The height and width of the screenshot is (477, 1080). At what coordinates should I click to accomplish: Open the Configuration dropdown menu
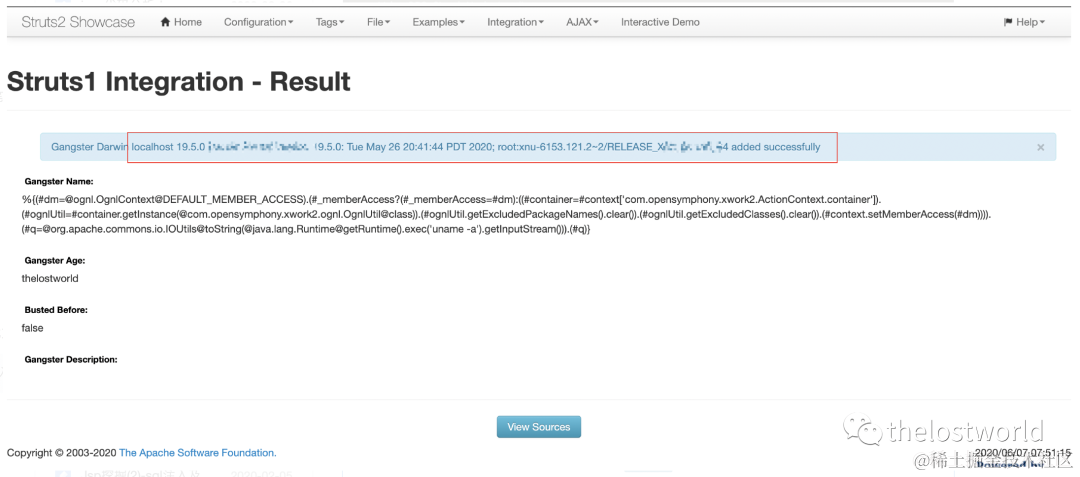pyautogui.click(x=258, y=22)
